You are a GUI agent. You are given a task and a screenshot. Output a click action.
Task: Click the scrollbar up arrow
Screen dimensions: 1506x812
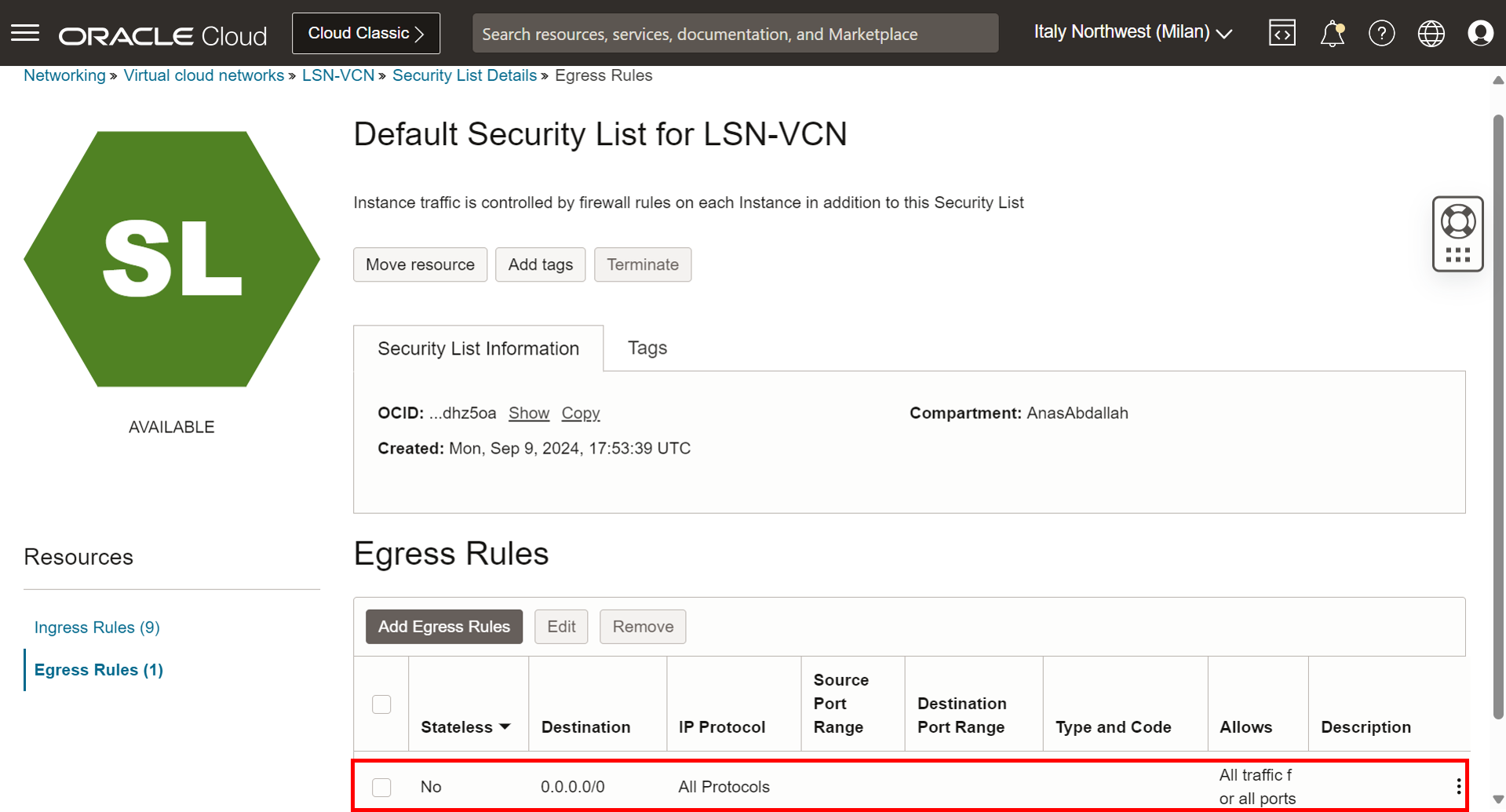pyautogui.click(x=1498, y=80)
